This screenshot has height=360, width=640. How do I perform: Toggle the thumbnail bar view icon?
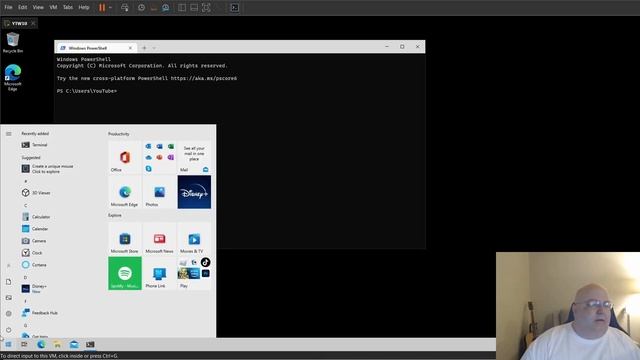tap(194, 7)
